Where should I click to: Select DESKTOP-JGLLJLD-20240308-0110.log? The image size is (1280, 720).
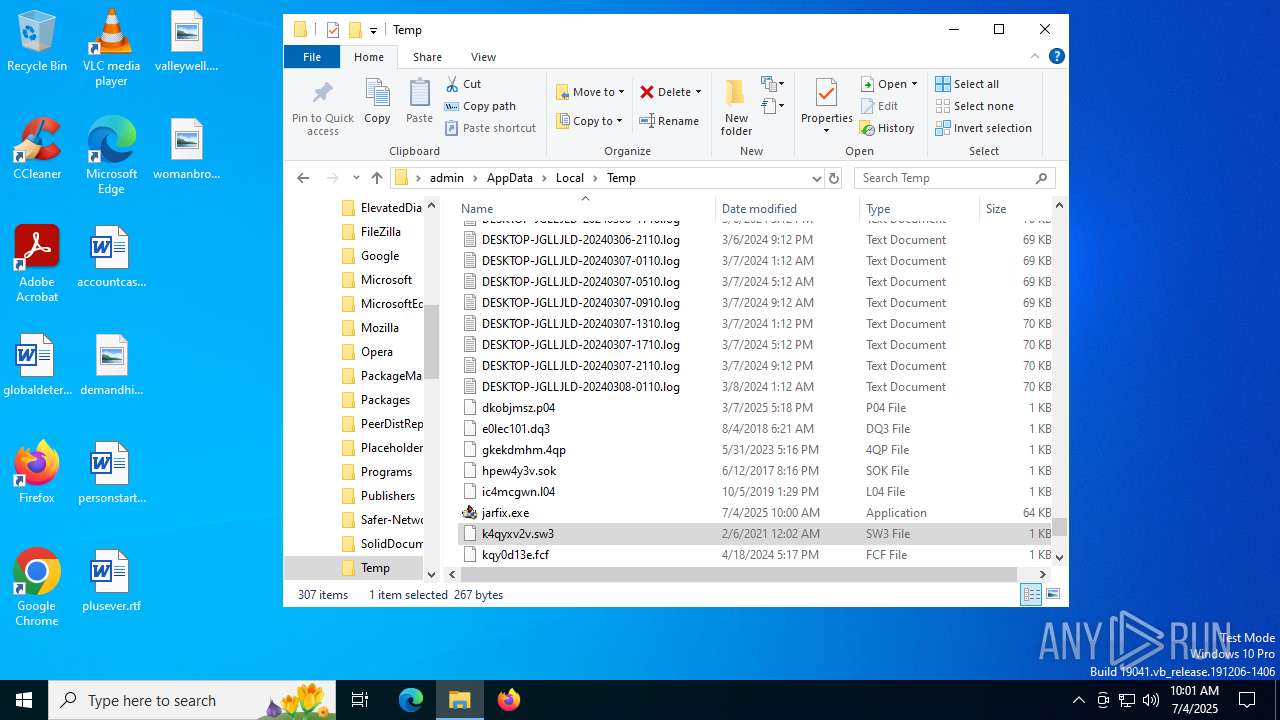[x=580, y=387]
